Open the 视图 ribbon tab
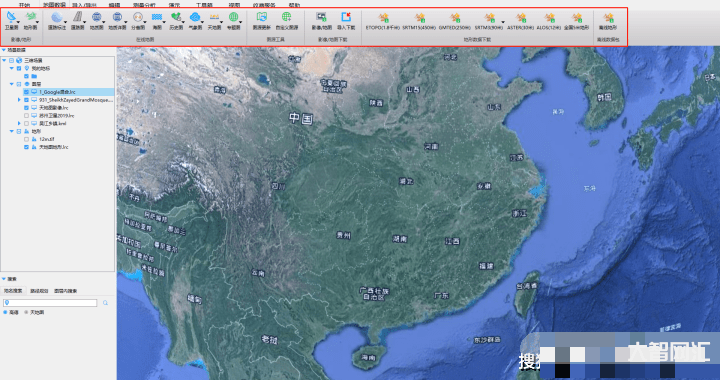 pos(234,5)
